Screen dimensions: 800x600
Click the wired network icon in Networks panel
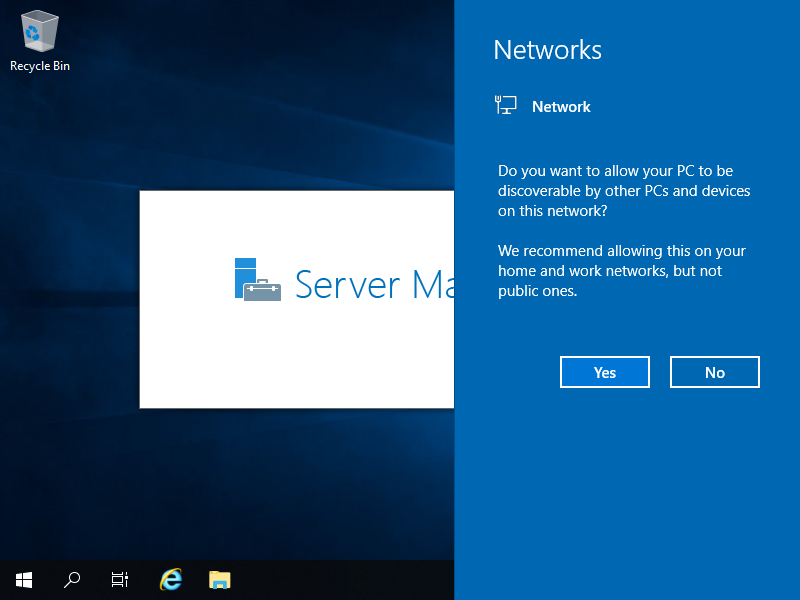click(x=506, y=105)
